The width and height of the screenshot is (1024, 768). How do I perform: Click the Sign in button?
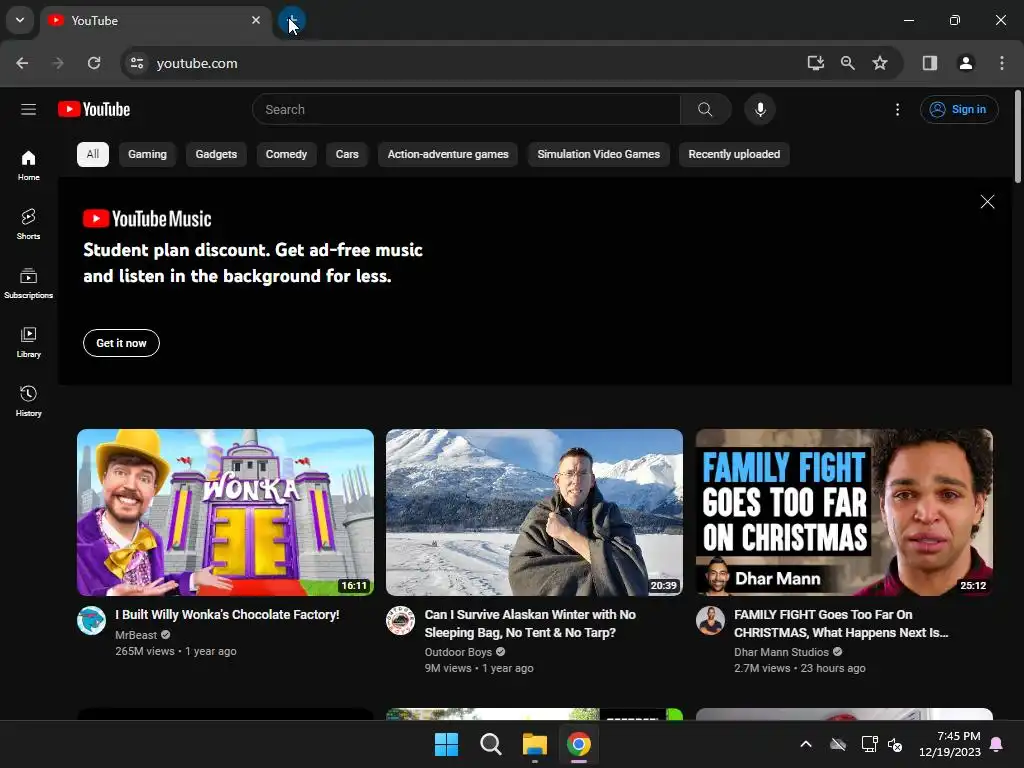point(959,109)
